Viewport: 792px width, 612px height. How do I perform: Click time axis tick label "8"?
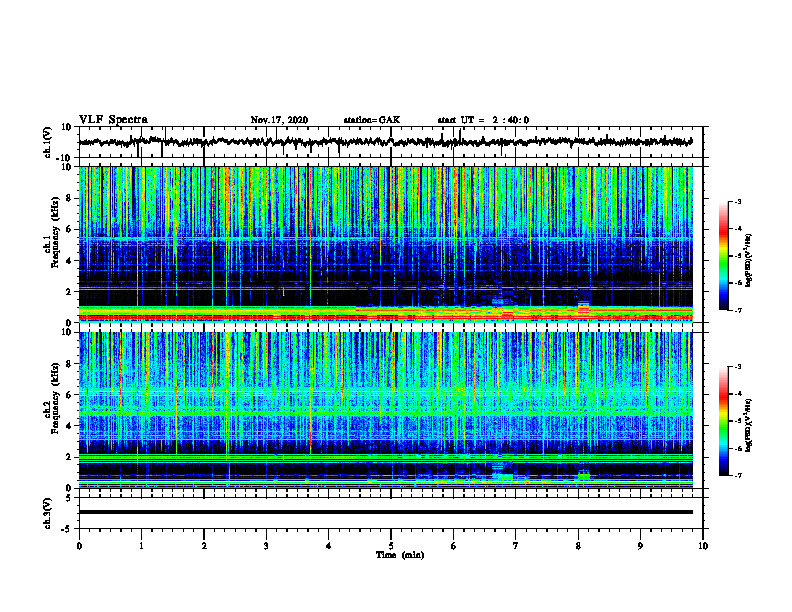(x=578, y=546)
